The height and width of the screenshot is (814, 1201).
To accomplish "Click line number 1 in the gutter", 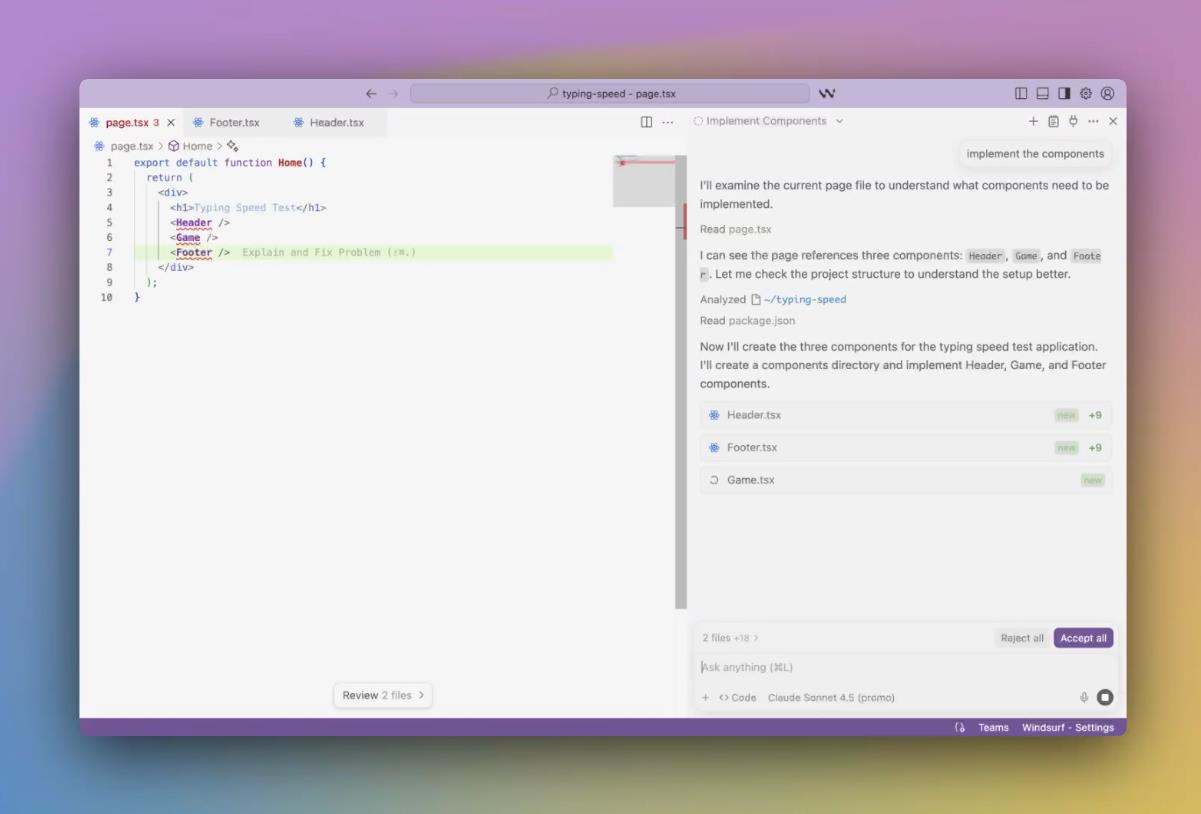I will tap(109, 162).
